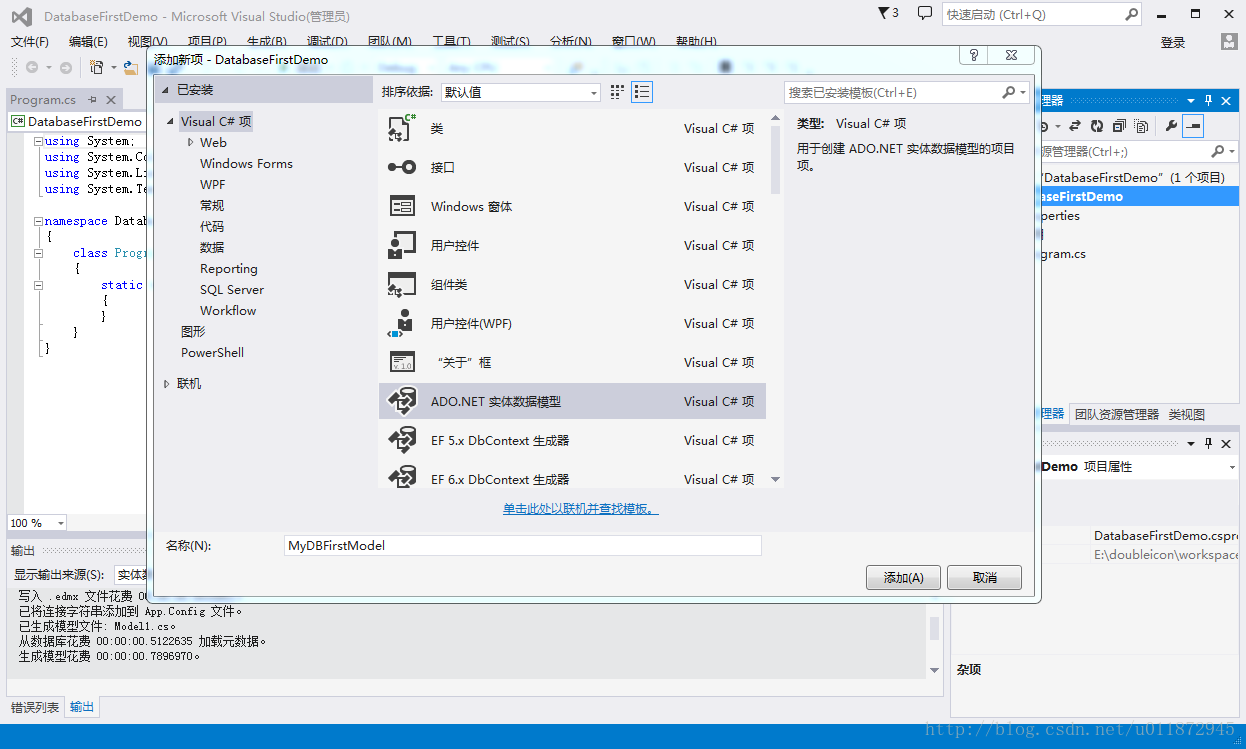Image resolution: width=1246 pixels, height=749 pixels.
Task: Click the 取消 cancel button
Action: coord(985,577)
